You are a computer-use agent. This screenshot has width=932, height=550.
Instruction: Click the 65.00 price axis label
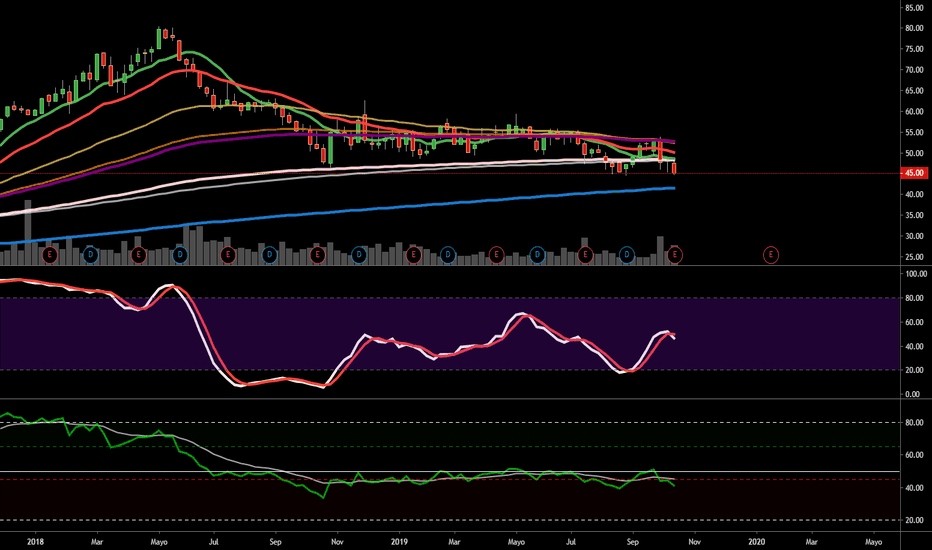click(914, 91)
